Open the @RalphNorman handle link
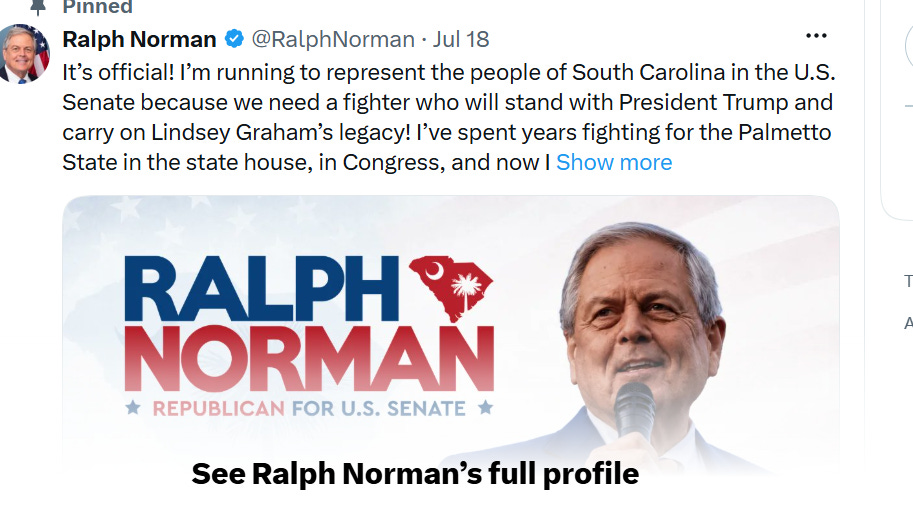Image resolution: width=913 pixels, height=513 pixels. tap(333, 39)
